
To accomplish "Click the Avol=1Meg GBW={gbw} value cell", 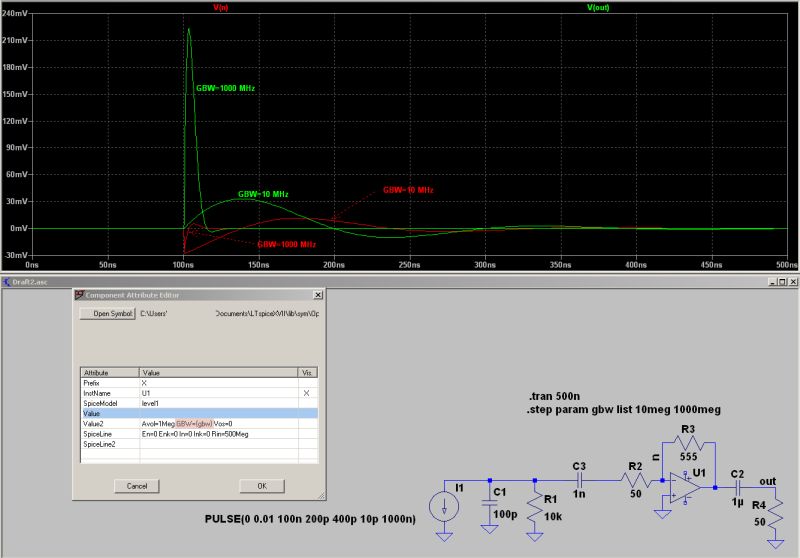I will pyautogui.click(x=218, y=424).
